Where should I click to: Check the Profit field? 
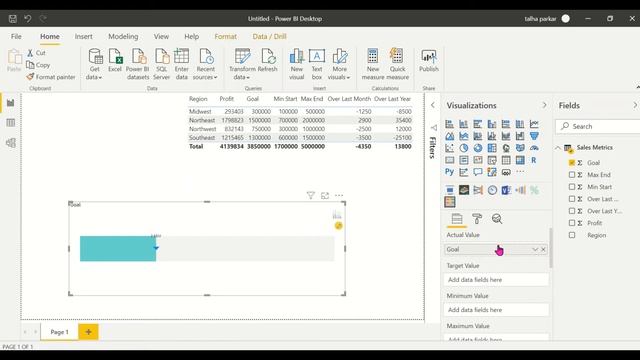(572, 223)
